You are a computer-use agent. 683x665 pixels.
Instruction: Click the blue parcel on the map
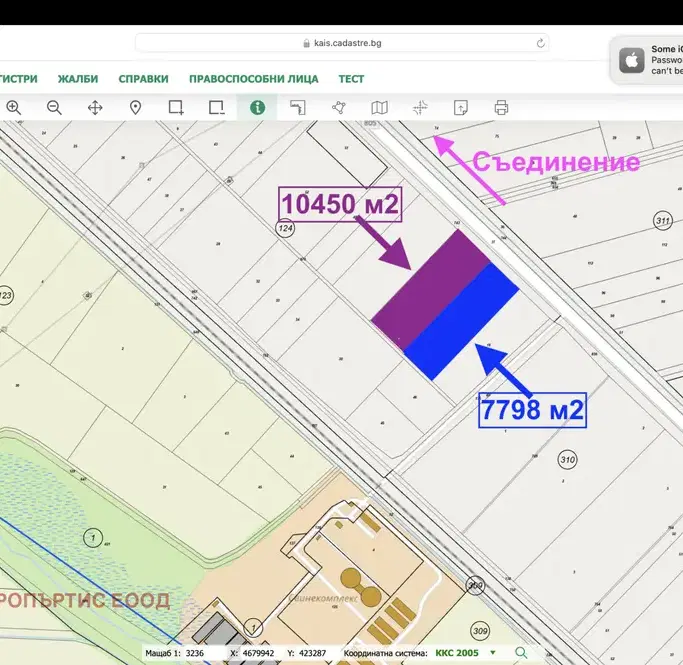click(x=462, y=322)
